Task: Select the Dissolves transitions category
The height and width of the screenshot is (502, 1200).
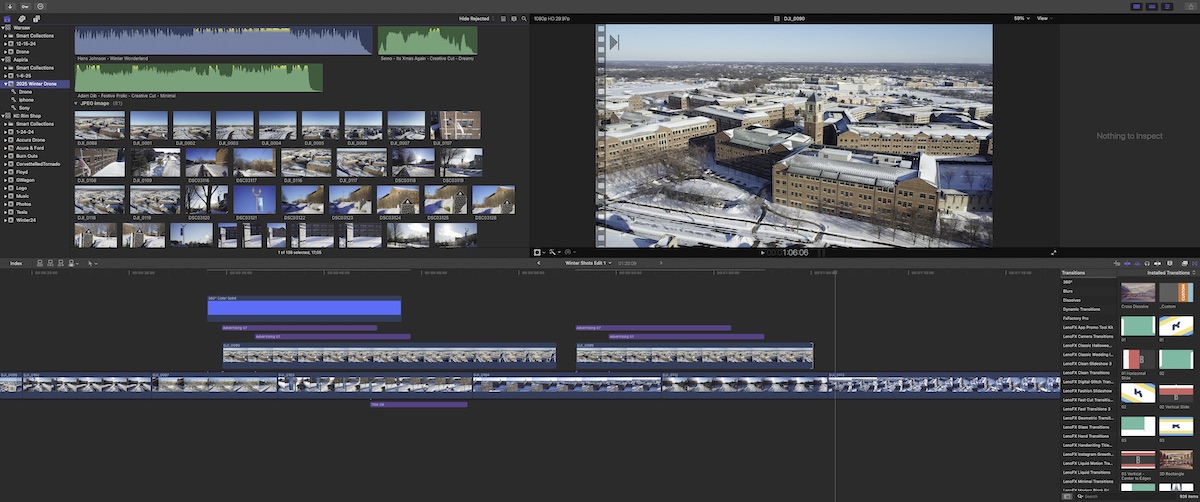Action: pos(1071,300)
